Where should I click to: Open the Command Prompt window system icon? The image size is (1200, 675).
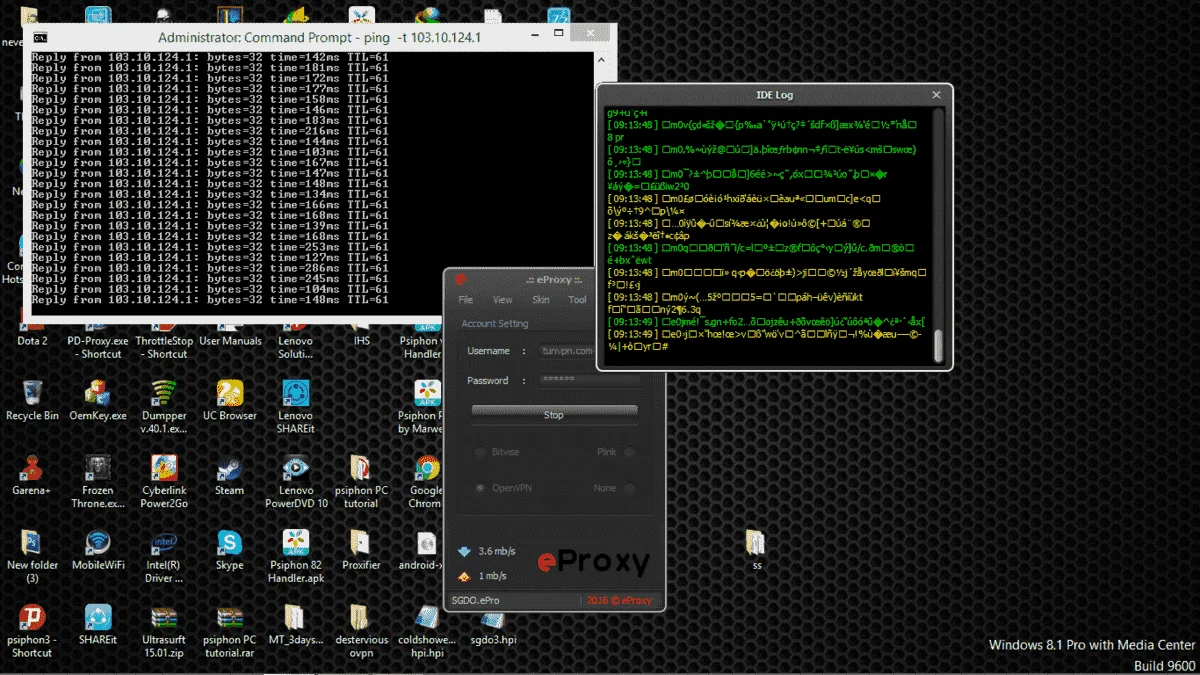40,37
